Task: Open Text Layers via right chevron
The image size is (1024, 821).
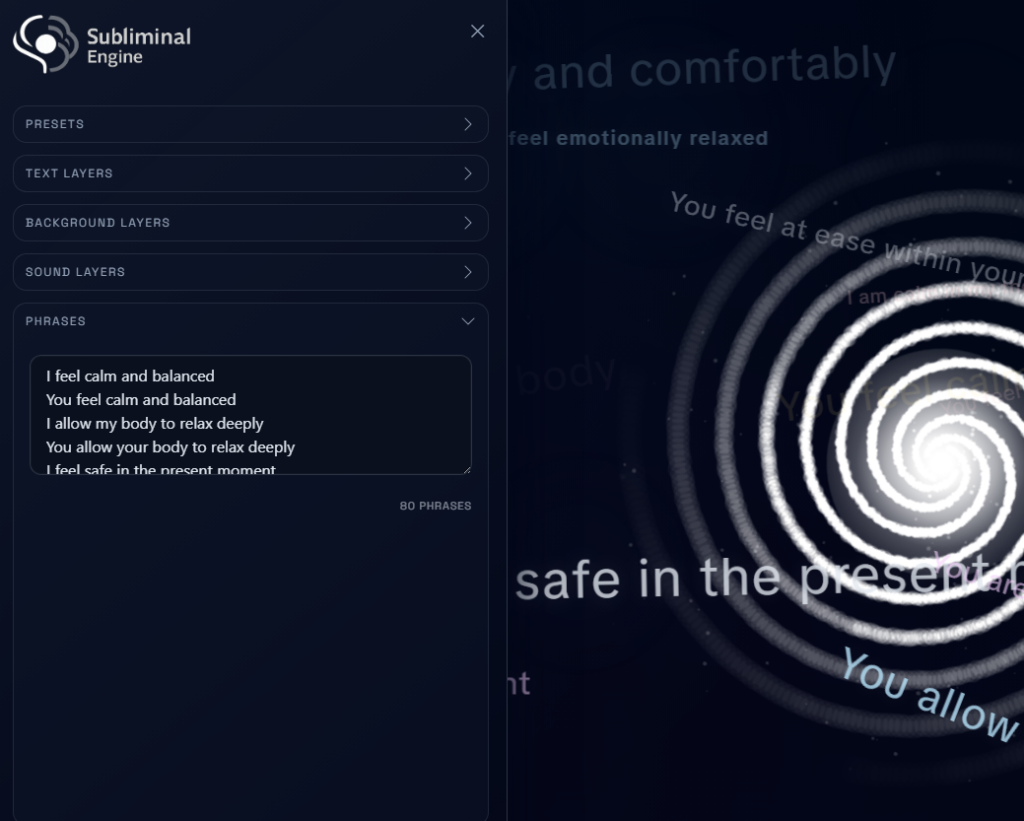Action: (467, 173)
